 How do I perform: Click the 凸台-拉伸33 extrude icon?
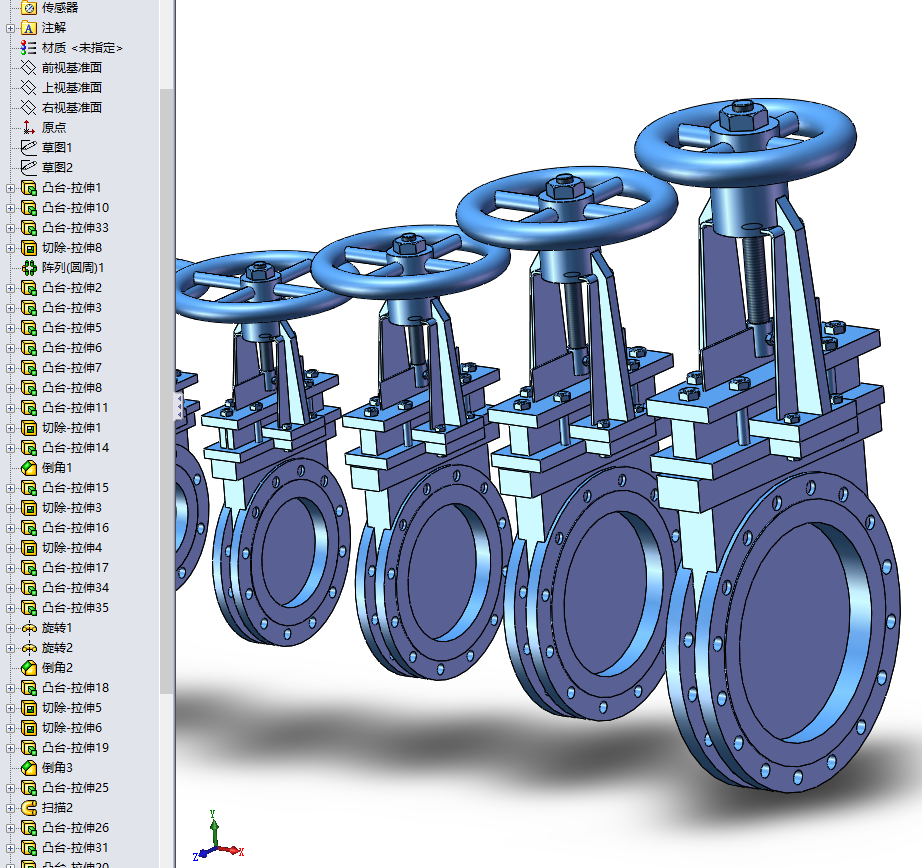(x=28, y=228)
